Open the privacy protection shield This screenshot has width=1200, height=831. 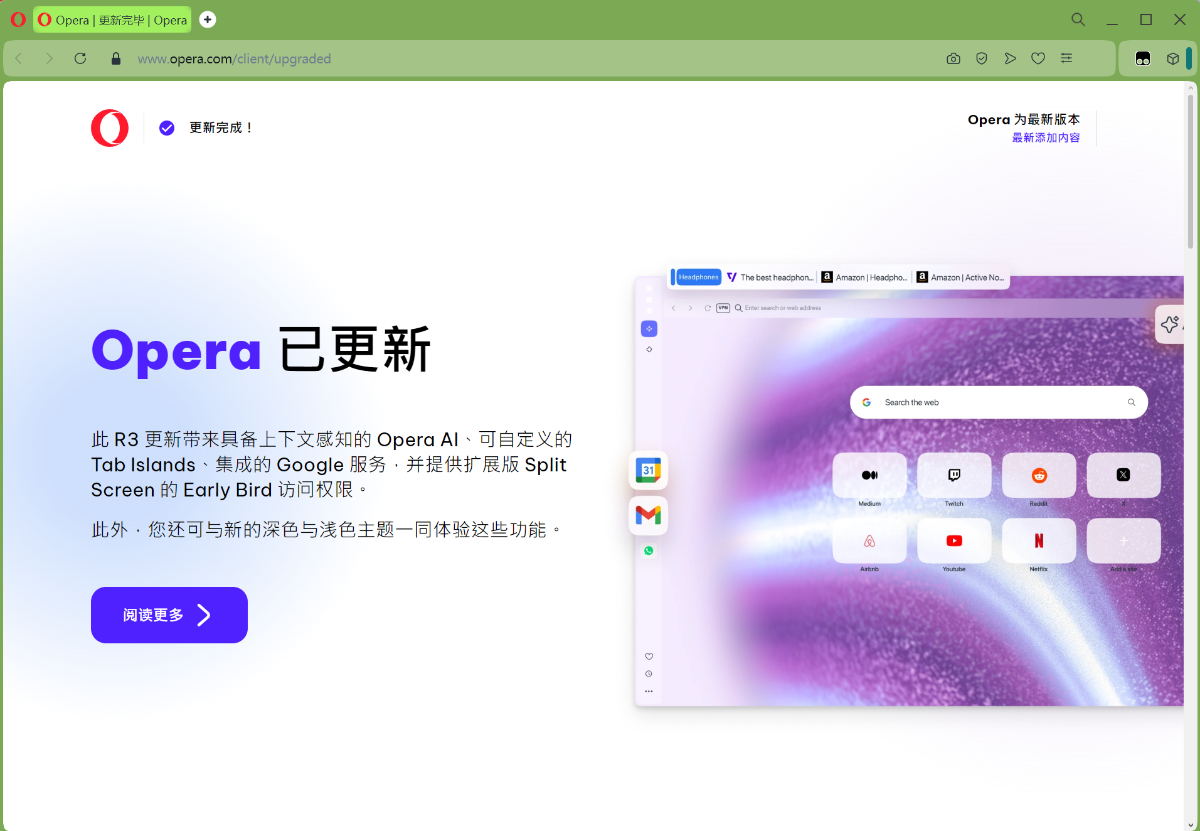pos(982,59)
